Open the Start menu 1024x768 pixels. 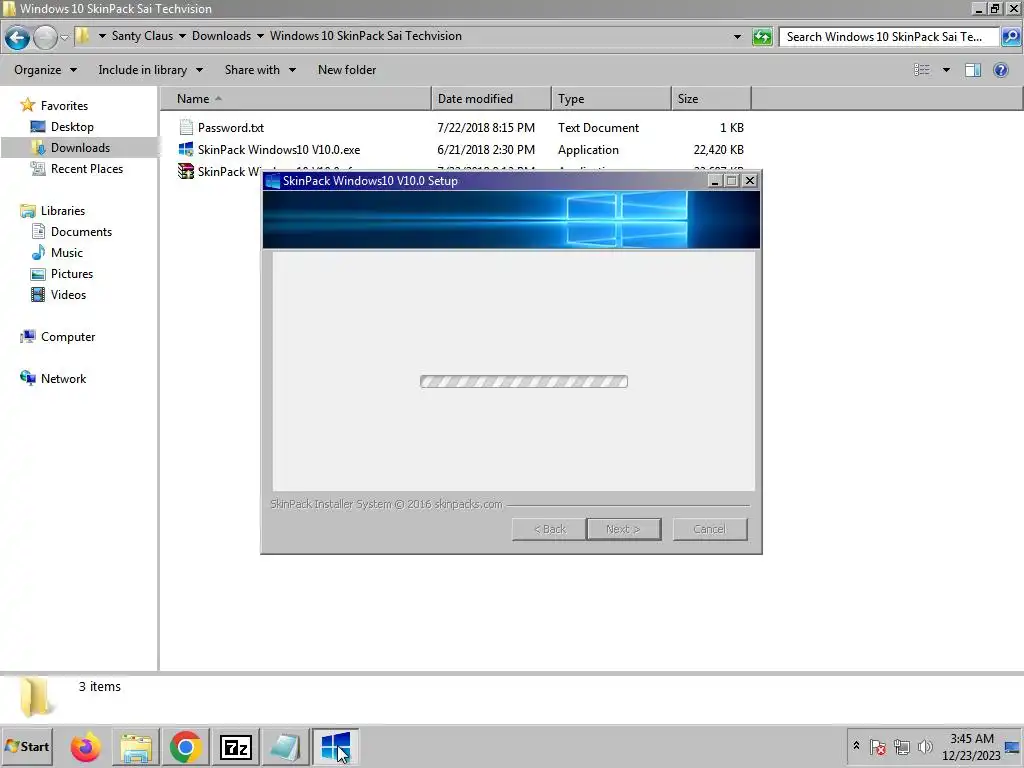pyautogui.click(x=27, y=746)
